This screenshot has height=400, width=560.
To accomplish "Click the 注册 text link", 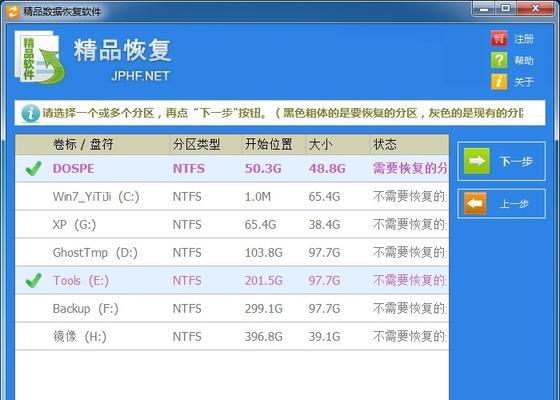I will [x=524, y=39].
